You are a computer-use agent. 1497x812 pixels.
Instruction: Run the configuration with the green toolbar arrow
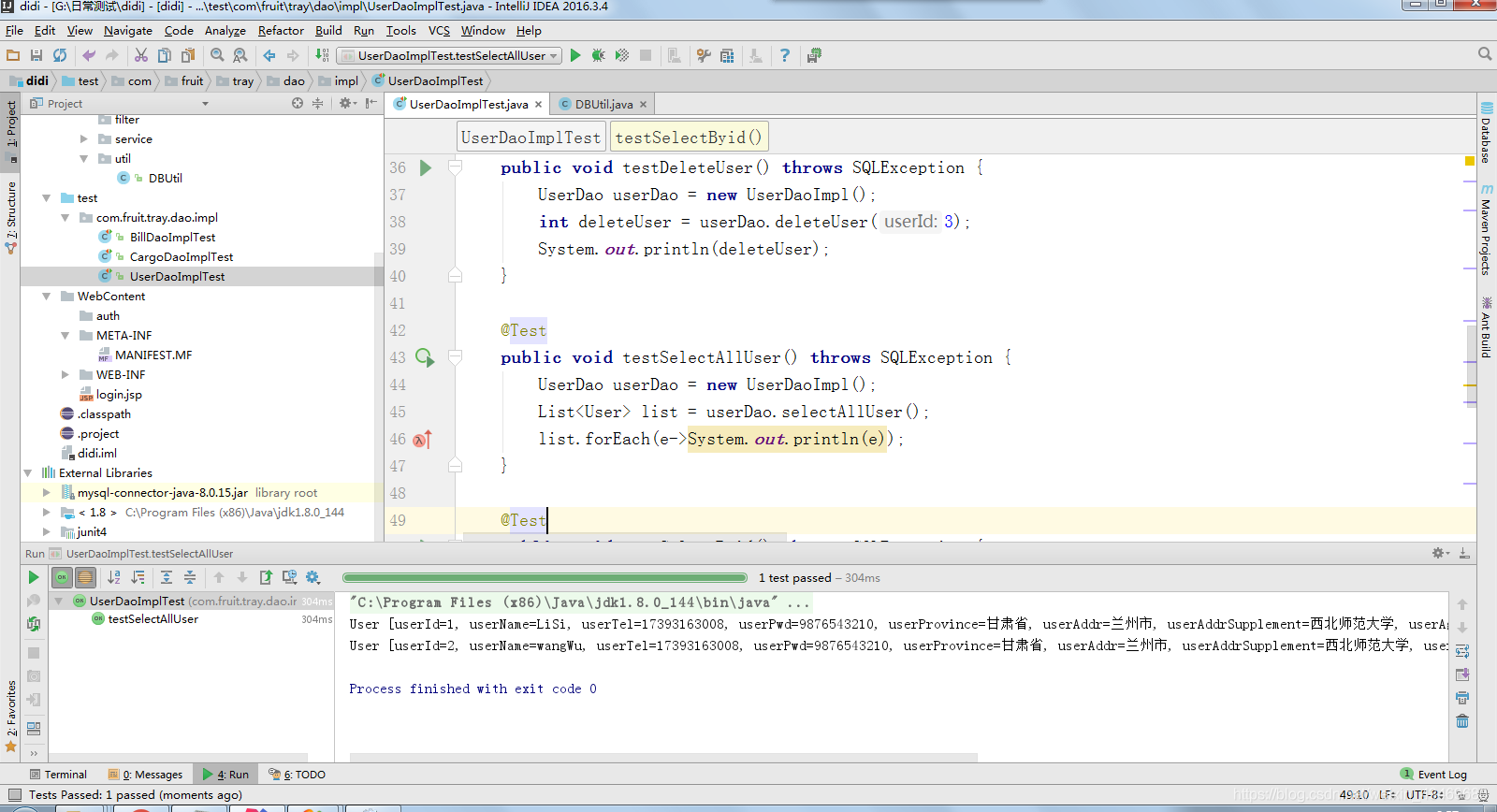pyautogui.click(x=575, y=55)
